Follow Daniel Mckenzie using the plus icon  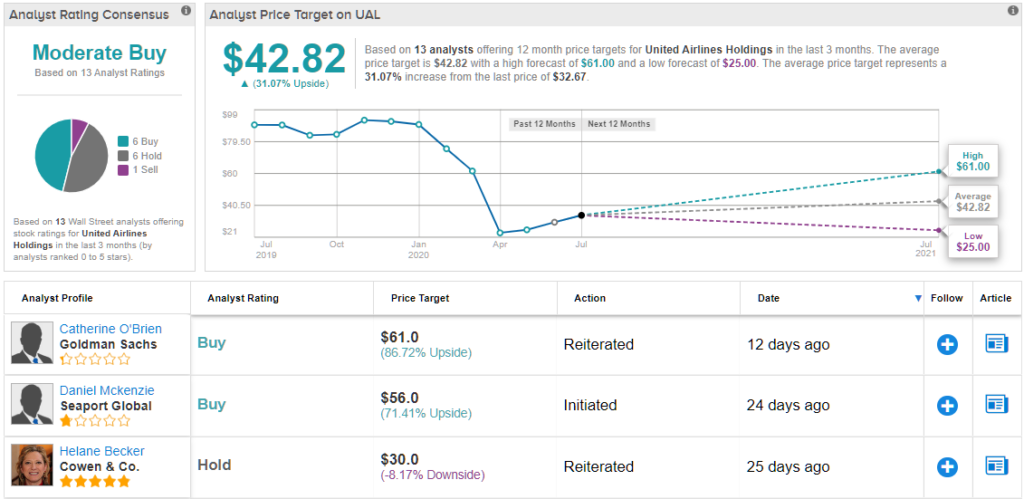947,406
